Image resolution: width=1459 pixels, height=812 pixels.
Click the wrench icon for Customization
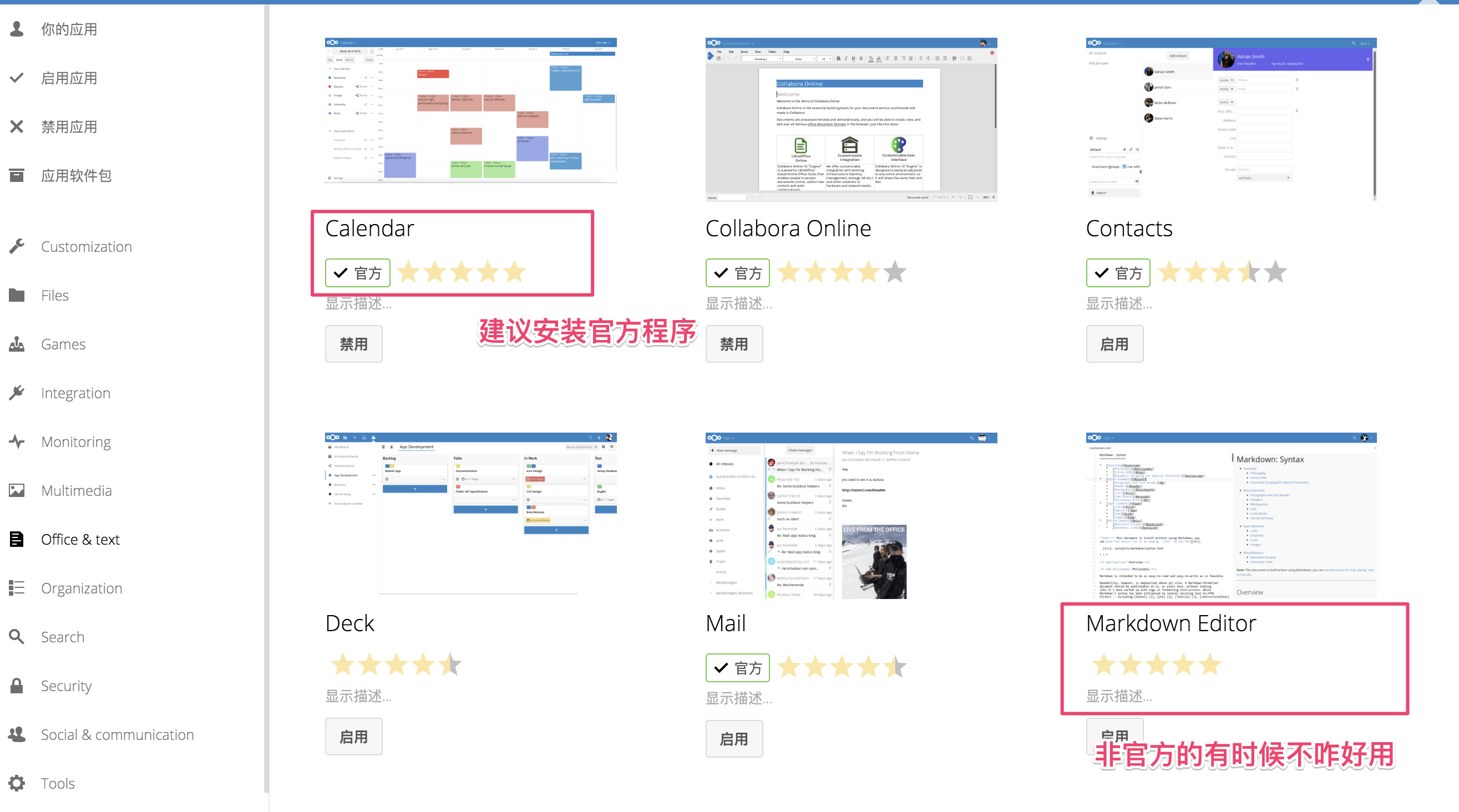point(17,246)
